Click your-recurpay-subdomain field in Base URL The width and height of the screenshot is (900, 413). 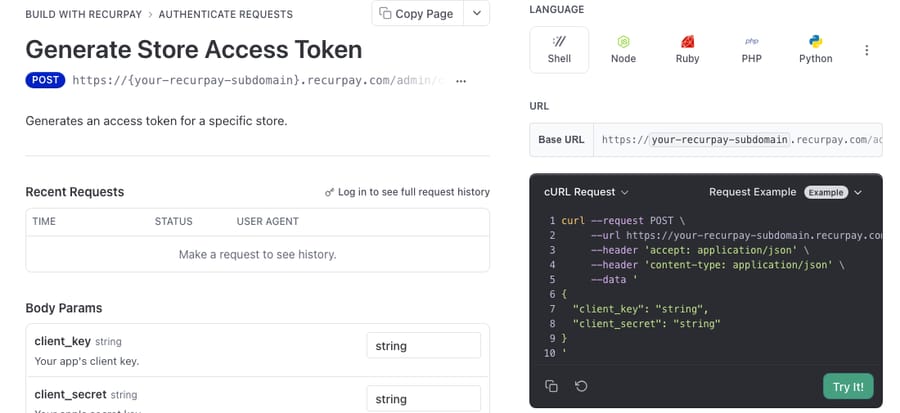pos(720,139)
